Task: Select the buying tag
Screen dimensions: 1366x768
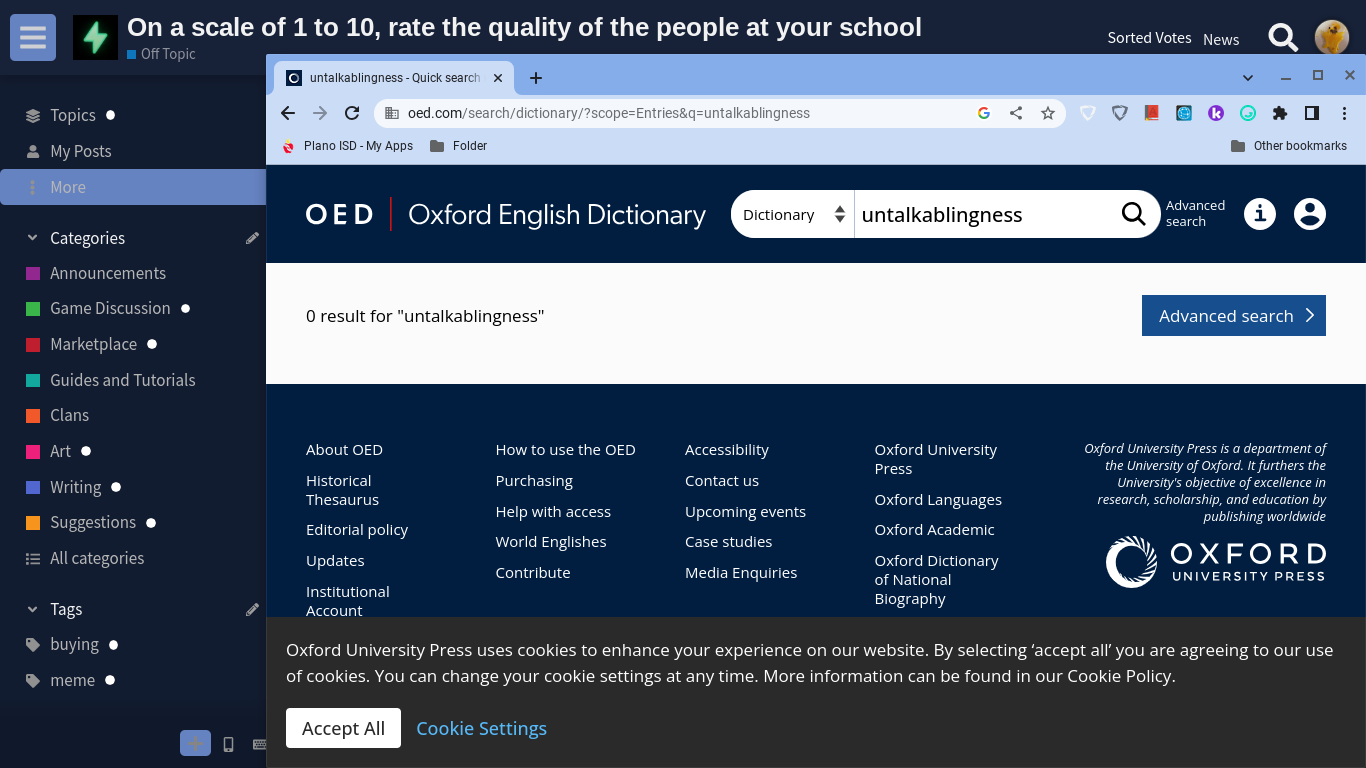Action: [x=74, y=644]
